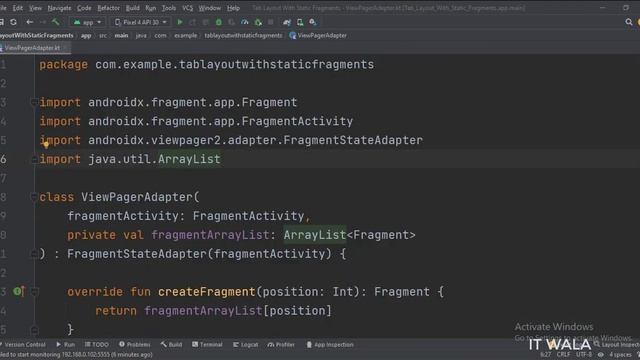Click the 'java' breadcrumb segment
640x360 pixels.
click(141, 36)
